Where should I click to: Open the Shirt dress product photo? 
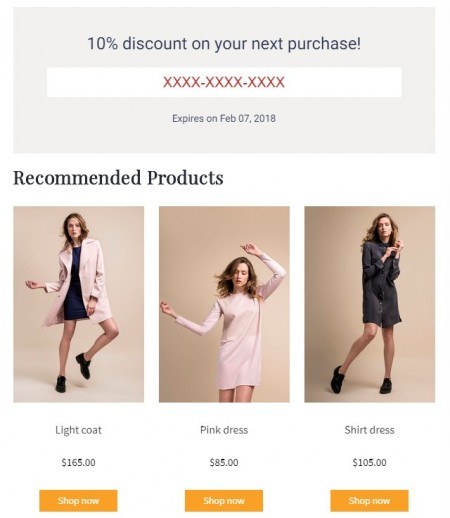370,304
